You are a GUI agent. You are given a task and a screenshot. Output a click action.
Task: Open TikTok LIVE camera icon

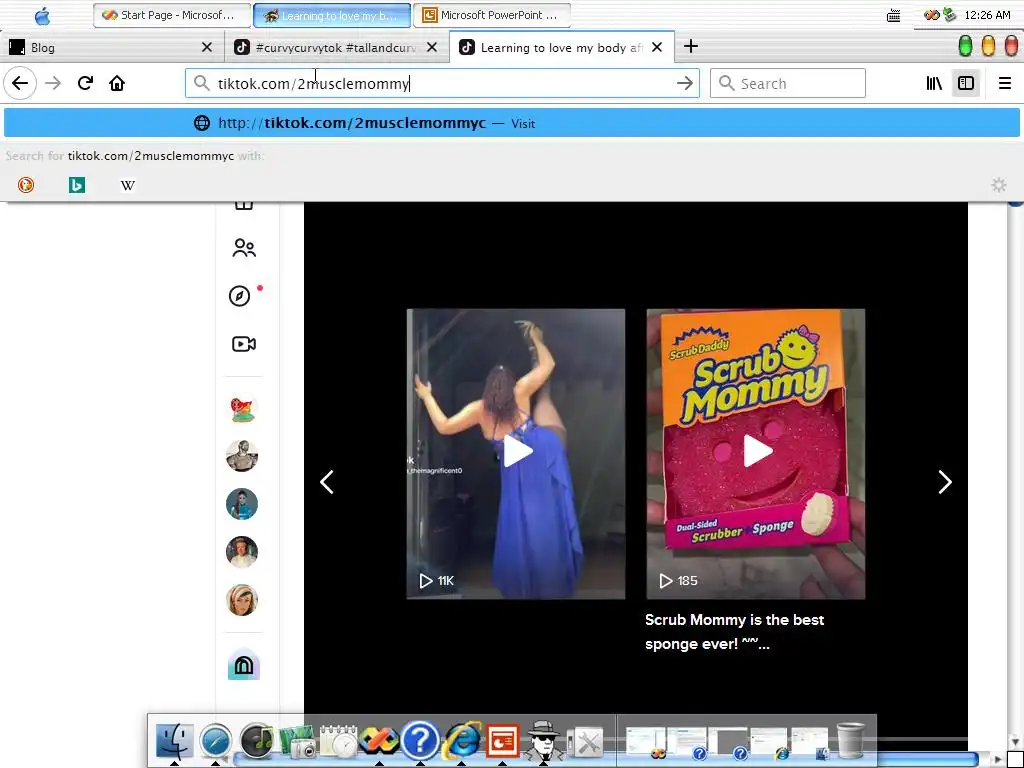coord(244,344)
